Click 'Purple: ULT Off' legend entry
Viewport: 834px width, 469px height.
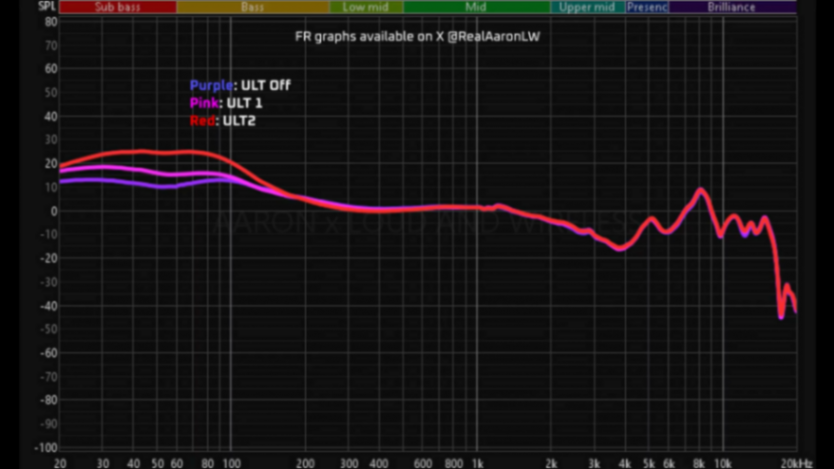240,85
